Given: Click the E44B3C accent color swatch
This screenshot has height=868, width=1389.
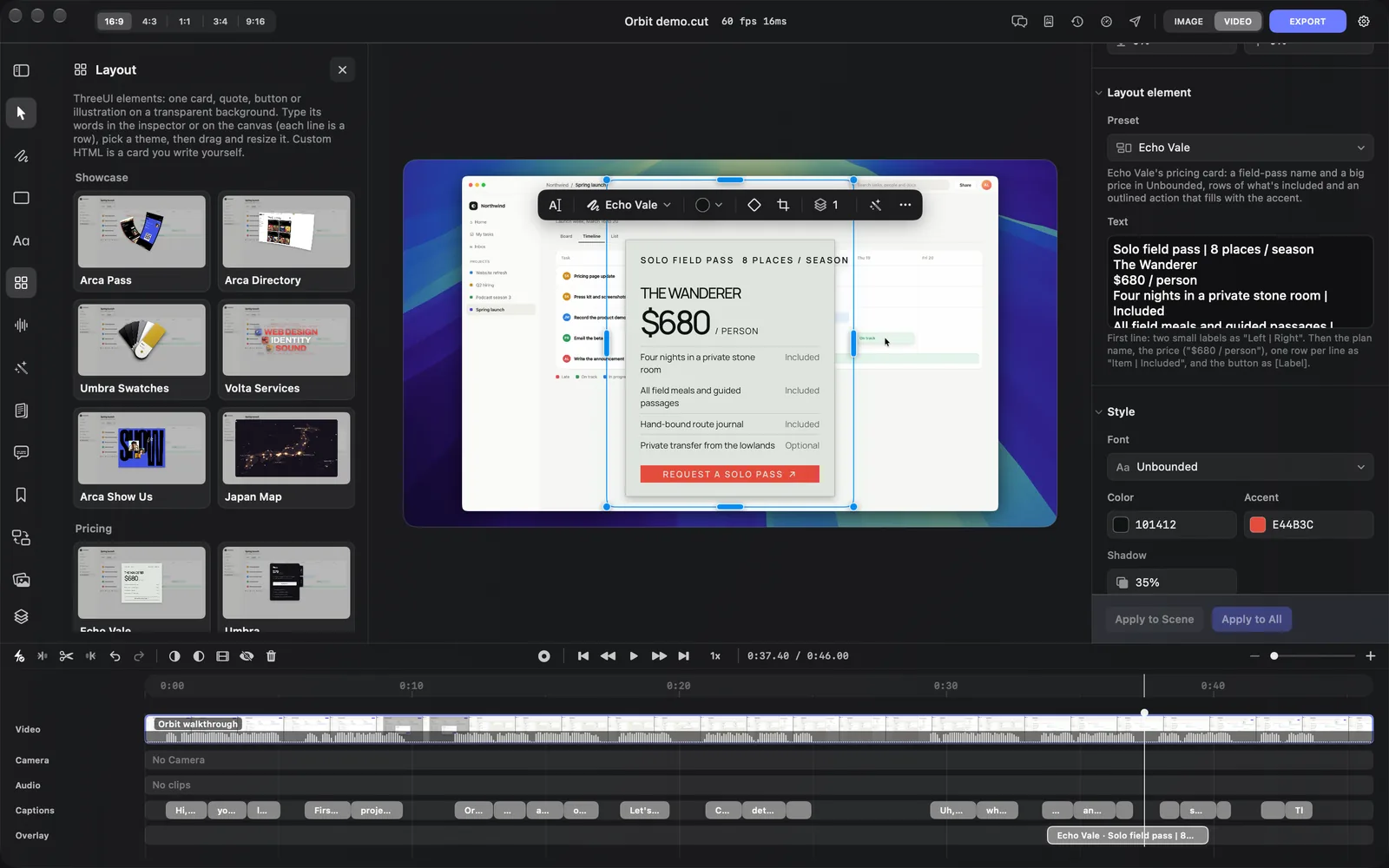Looking at the screenshot, I should click(x=1257, y=524).
